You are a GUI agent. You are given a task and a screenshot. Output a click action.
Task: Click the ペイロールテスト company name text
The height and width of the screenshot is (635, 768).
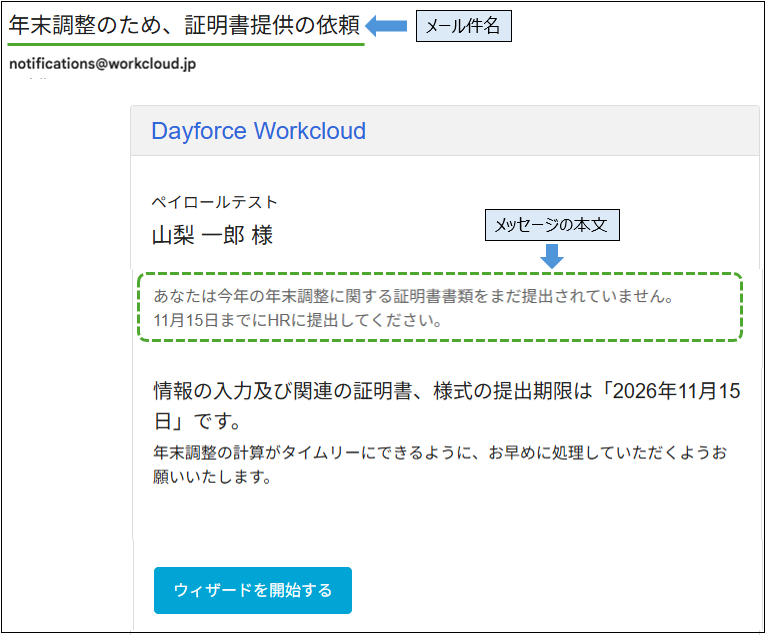(x=214, y=201)
